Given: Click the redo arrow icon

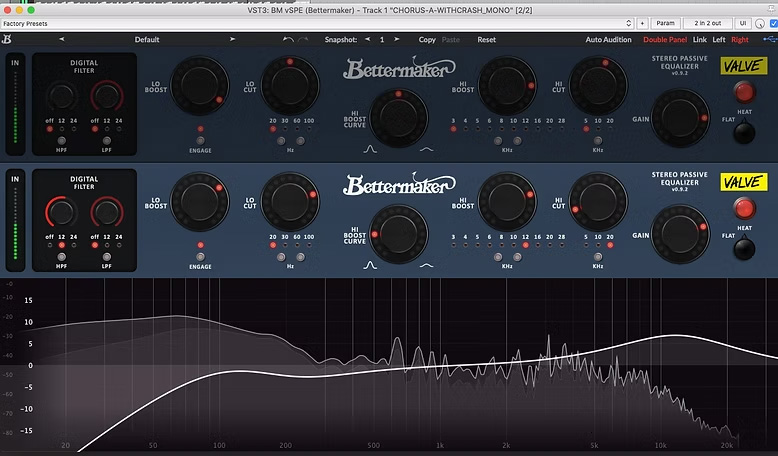Looking at the screenshot, I should (303, 39).
